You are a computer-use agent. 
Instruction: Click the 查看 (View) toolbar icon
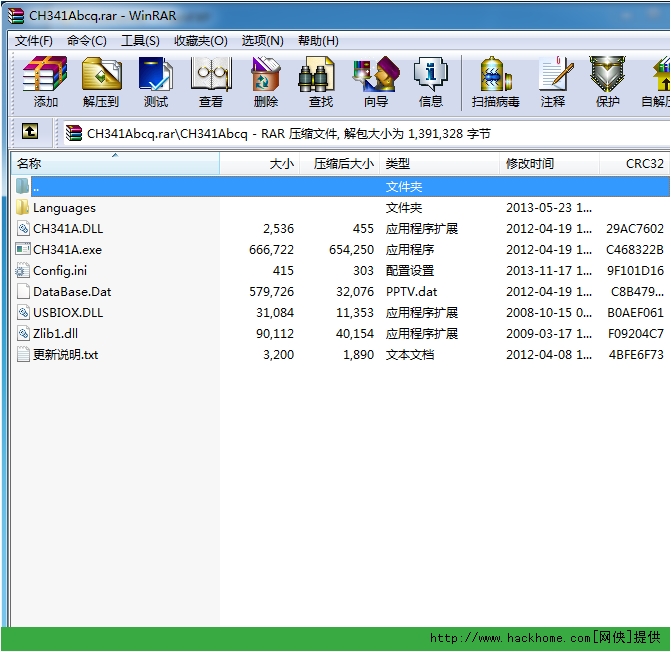click(211, 74)
